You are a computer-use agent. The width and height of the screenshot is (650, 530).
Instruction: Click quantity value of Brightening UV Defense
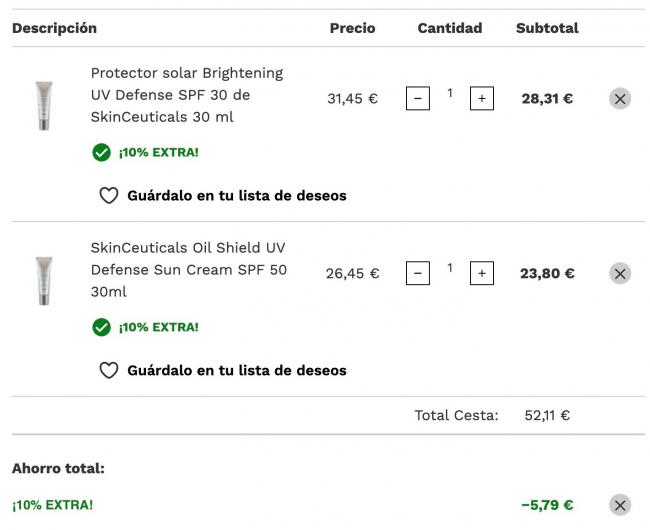[450, 93]
